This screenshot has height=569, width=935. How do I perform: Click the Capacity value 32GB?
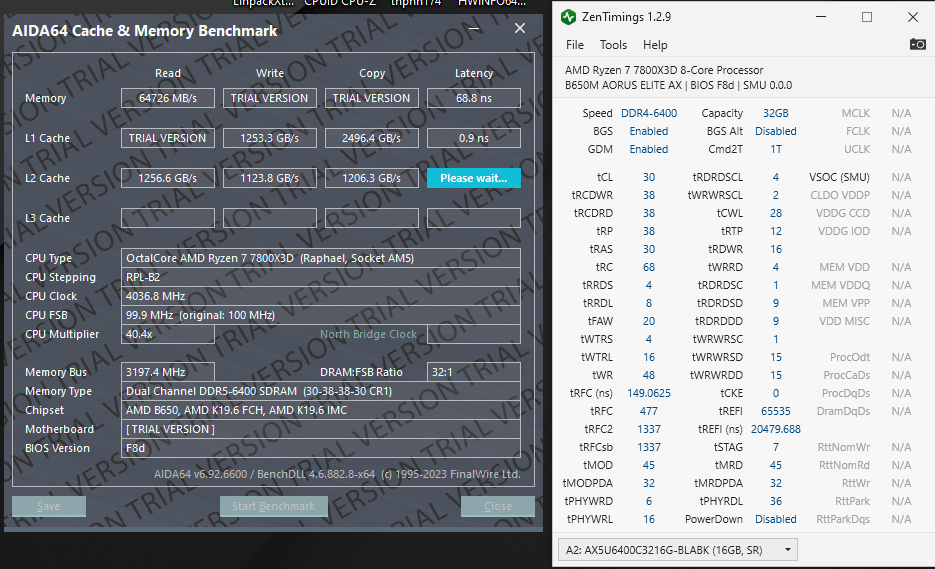(776, 113)
